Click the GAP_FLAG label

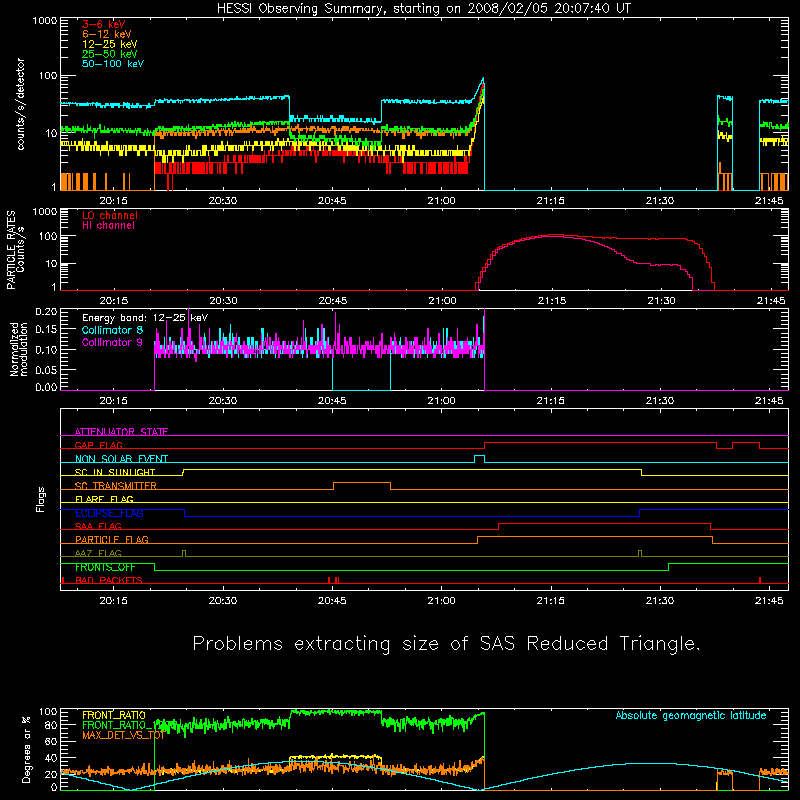pos(98,445)
